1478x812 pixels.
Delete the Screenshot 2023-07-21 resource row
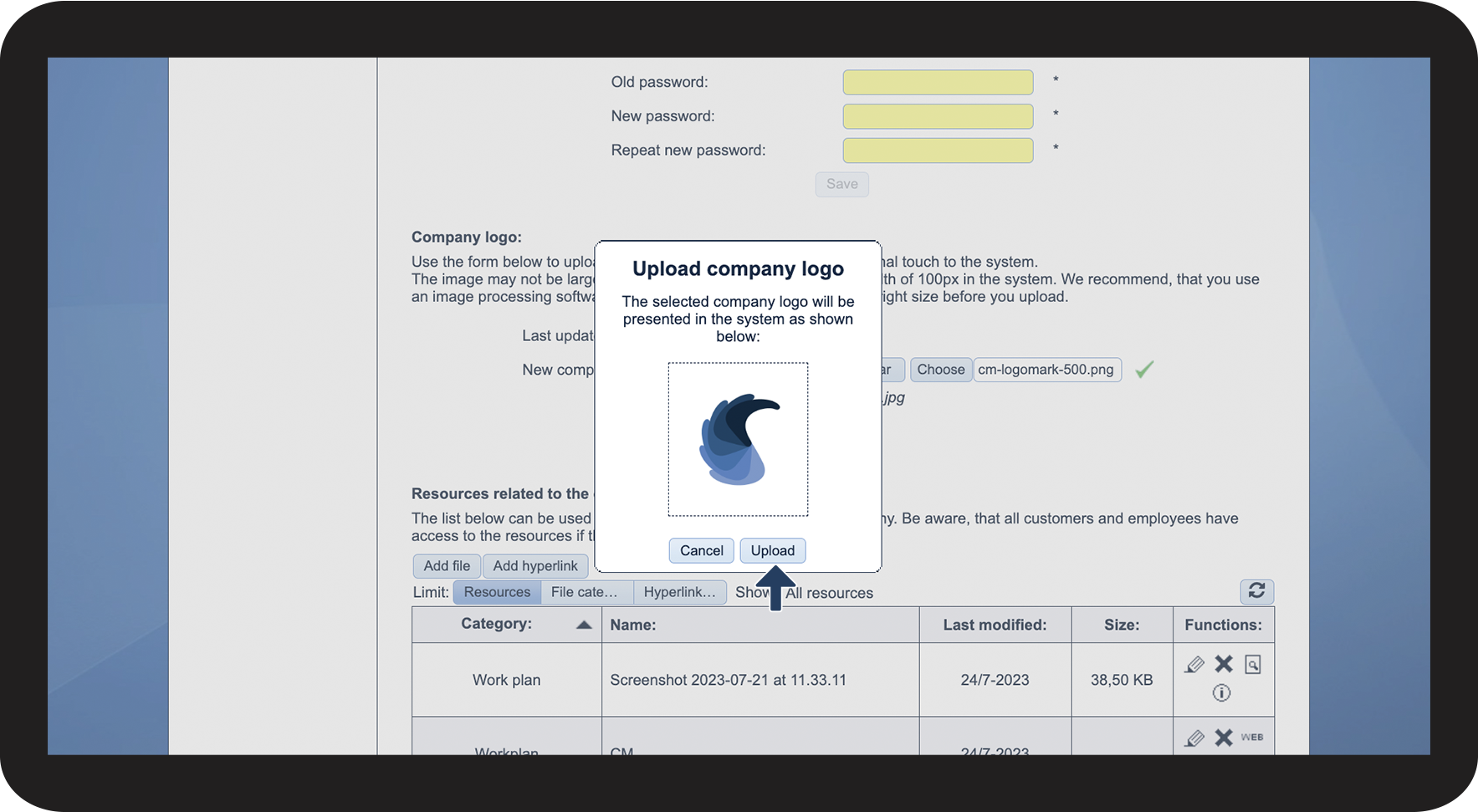pos(1224,664)
